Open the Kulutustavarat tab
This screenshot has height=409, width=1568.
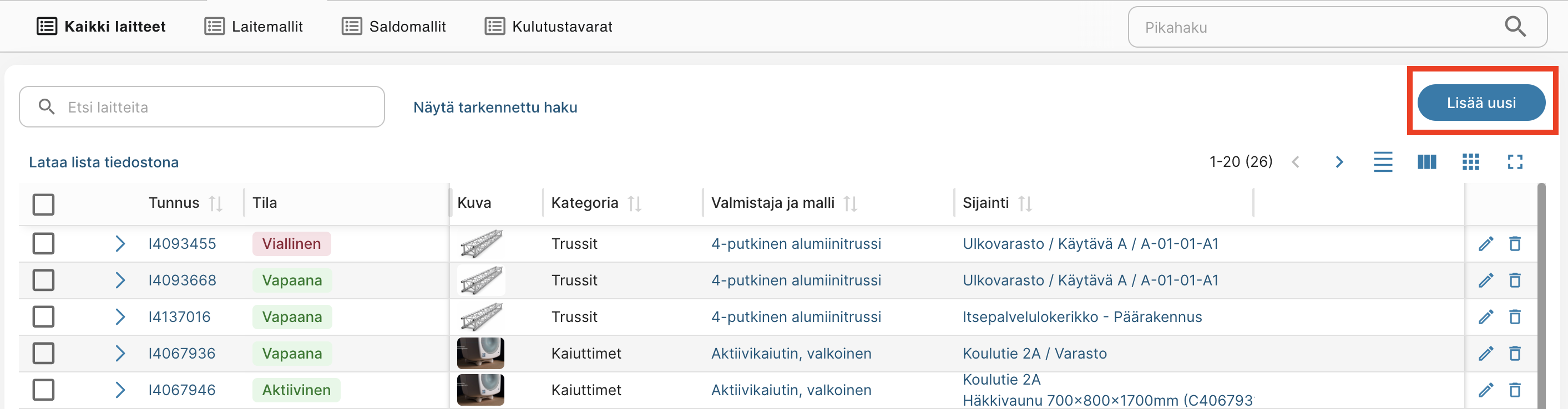point(548,27)
